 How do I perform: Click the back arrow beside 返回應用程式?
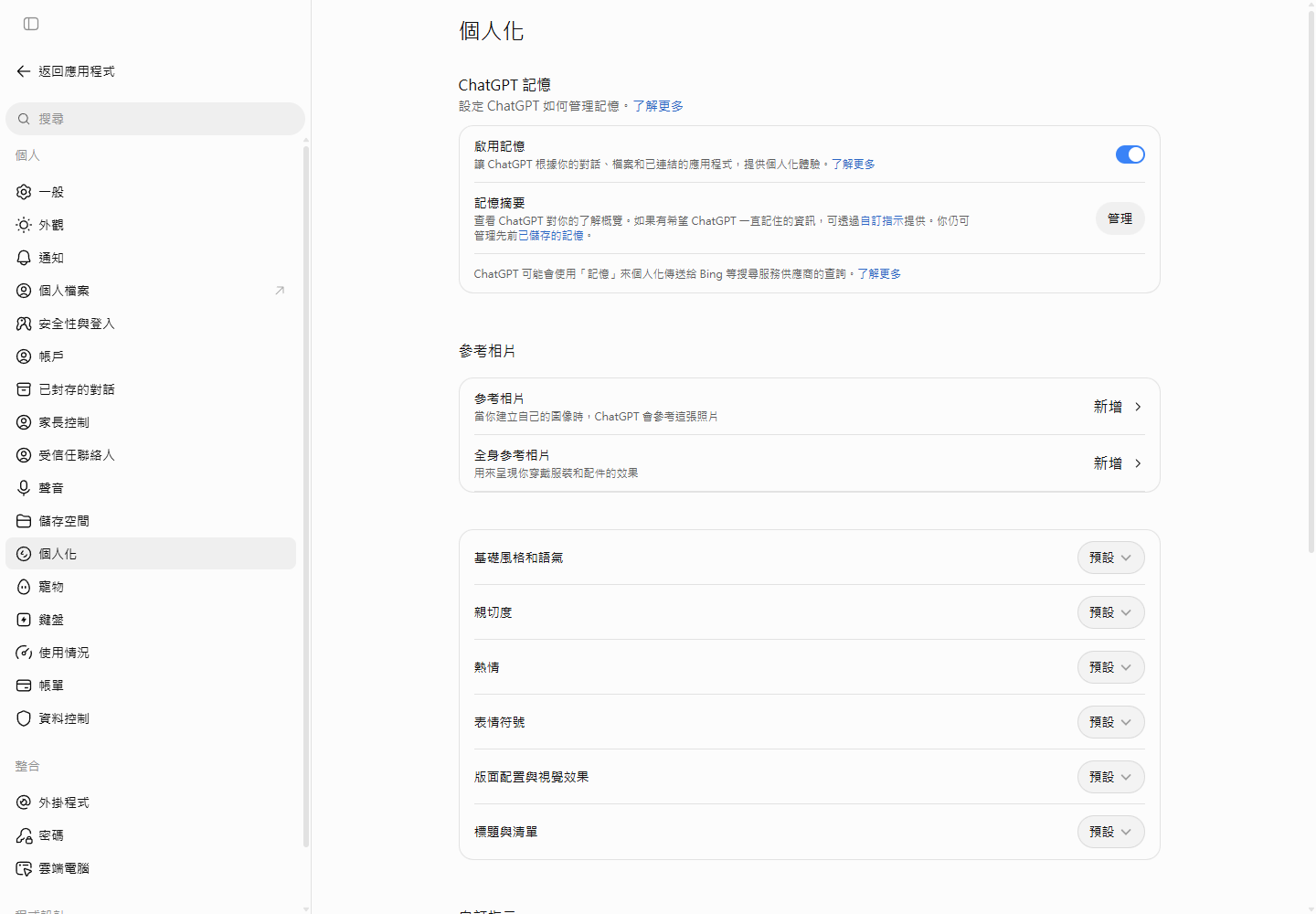point(24,71)
